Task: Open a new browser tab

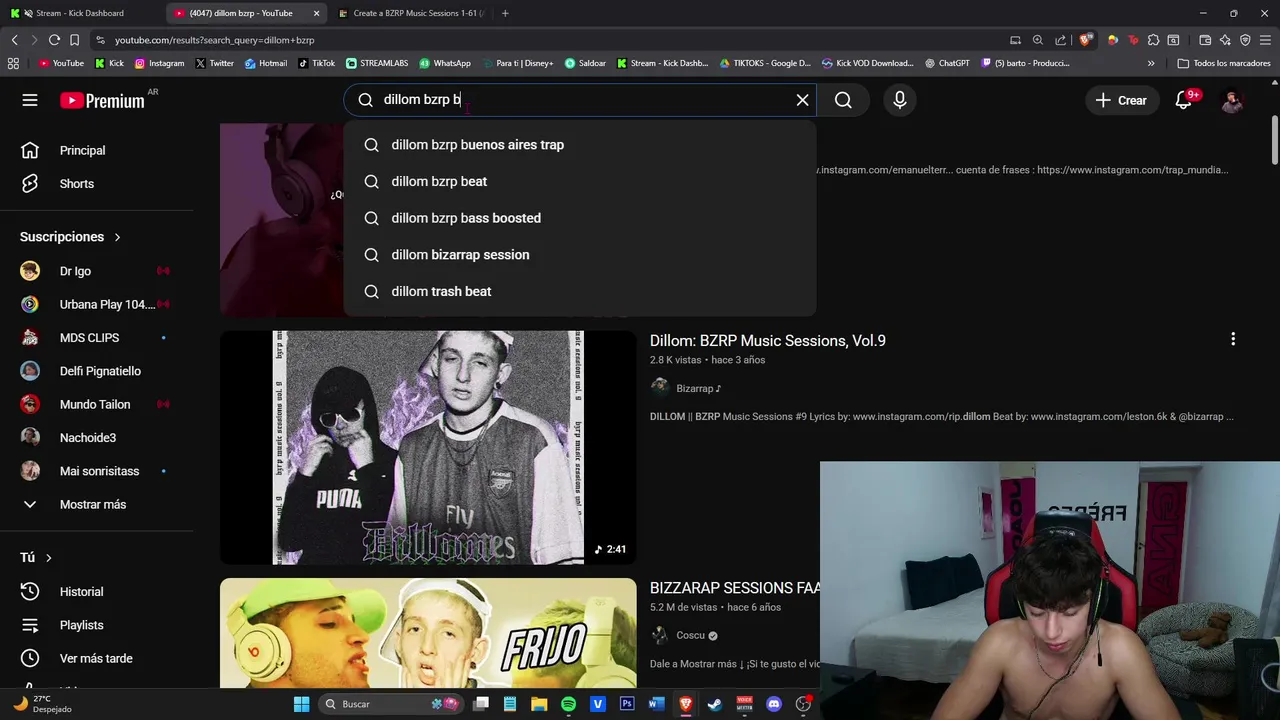Action: point(505,13)
